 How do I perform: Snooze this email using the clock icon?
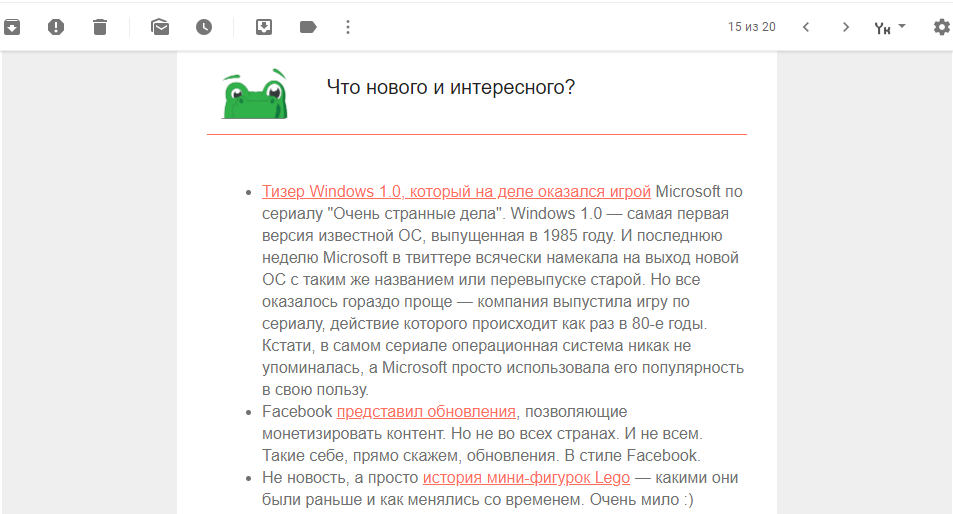point(204,27)
